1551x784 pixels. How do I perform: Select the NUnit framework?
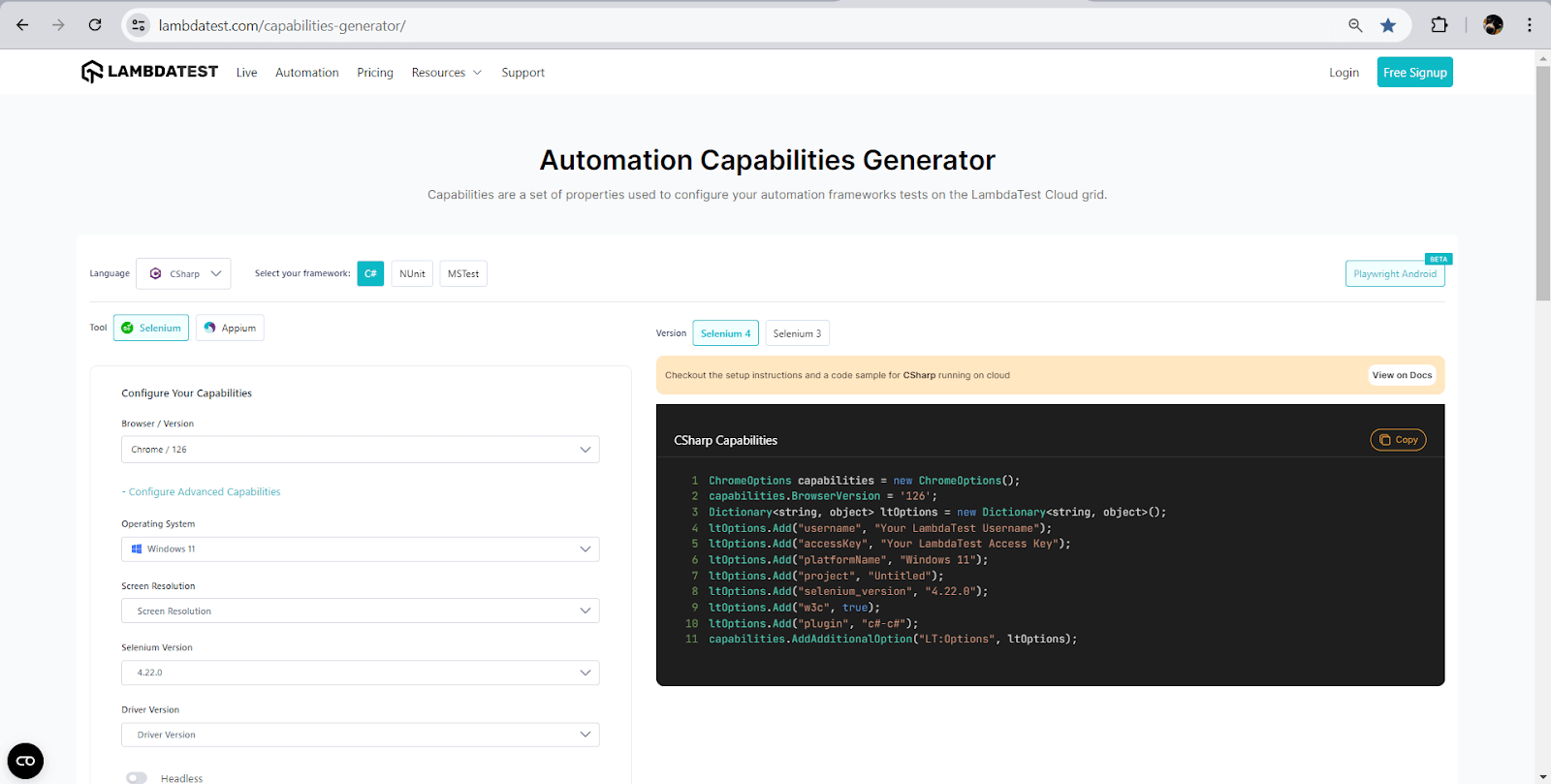(x=412, y=273)
